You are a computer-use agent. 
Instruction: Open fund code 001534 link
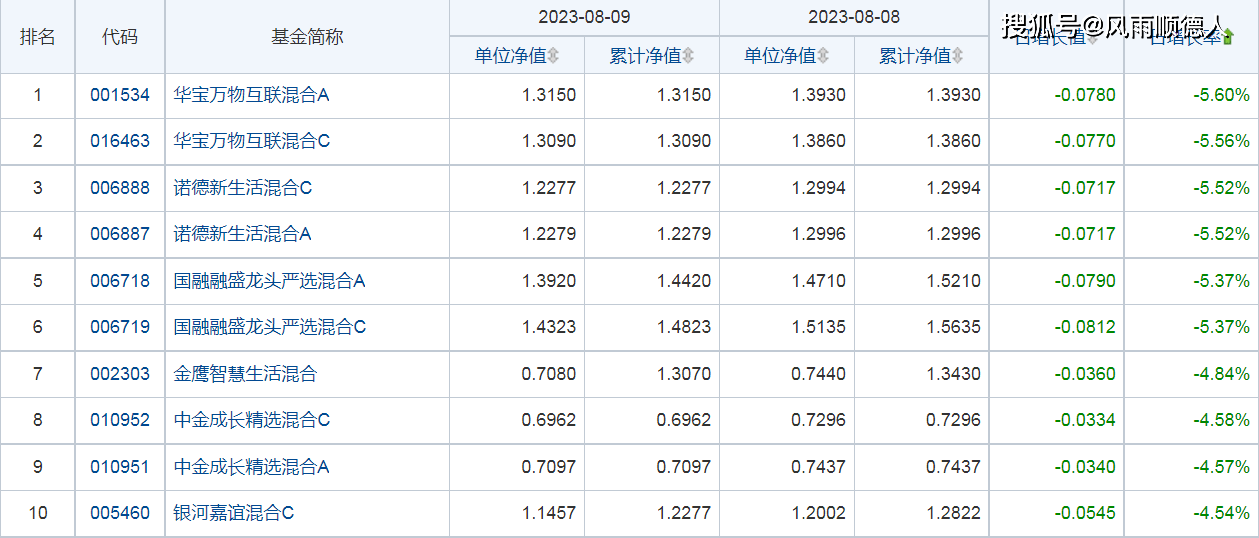tap(120, 95)
